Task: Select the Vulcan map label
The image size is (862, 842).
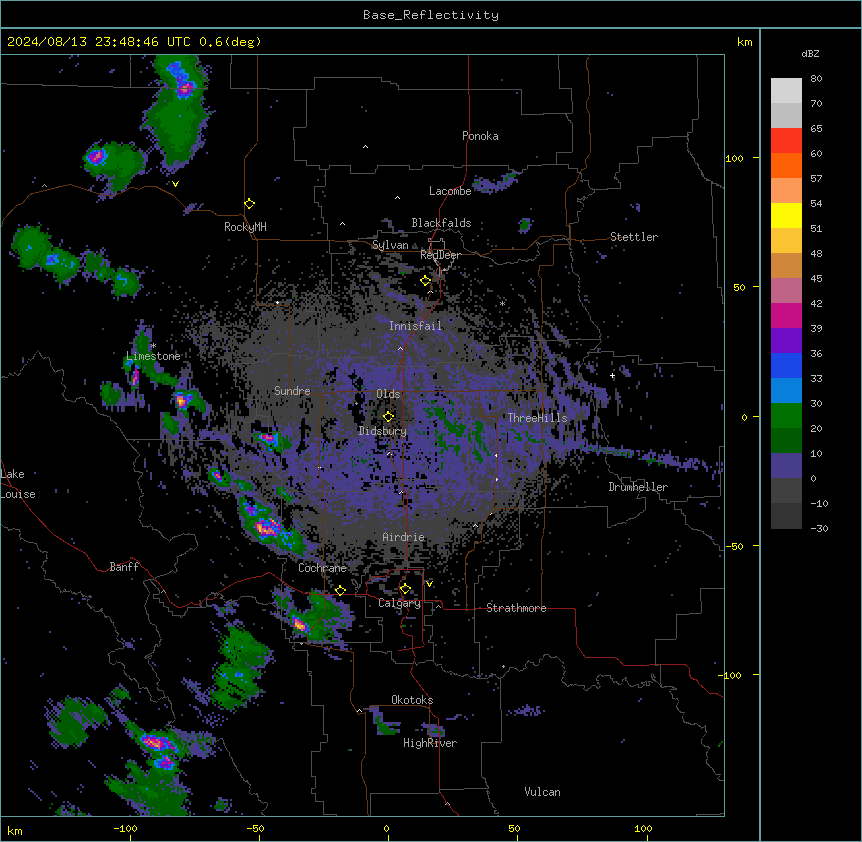Action: pyautogui.click(x=542, y=792)
